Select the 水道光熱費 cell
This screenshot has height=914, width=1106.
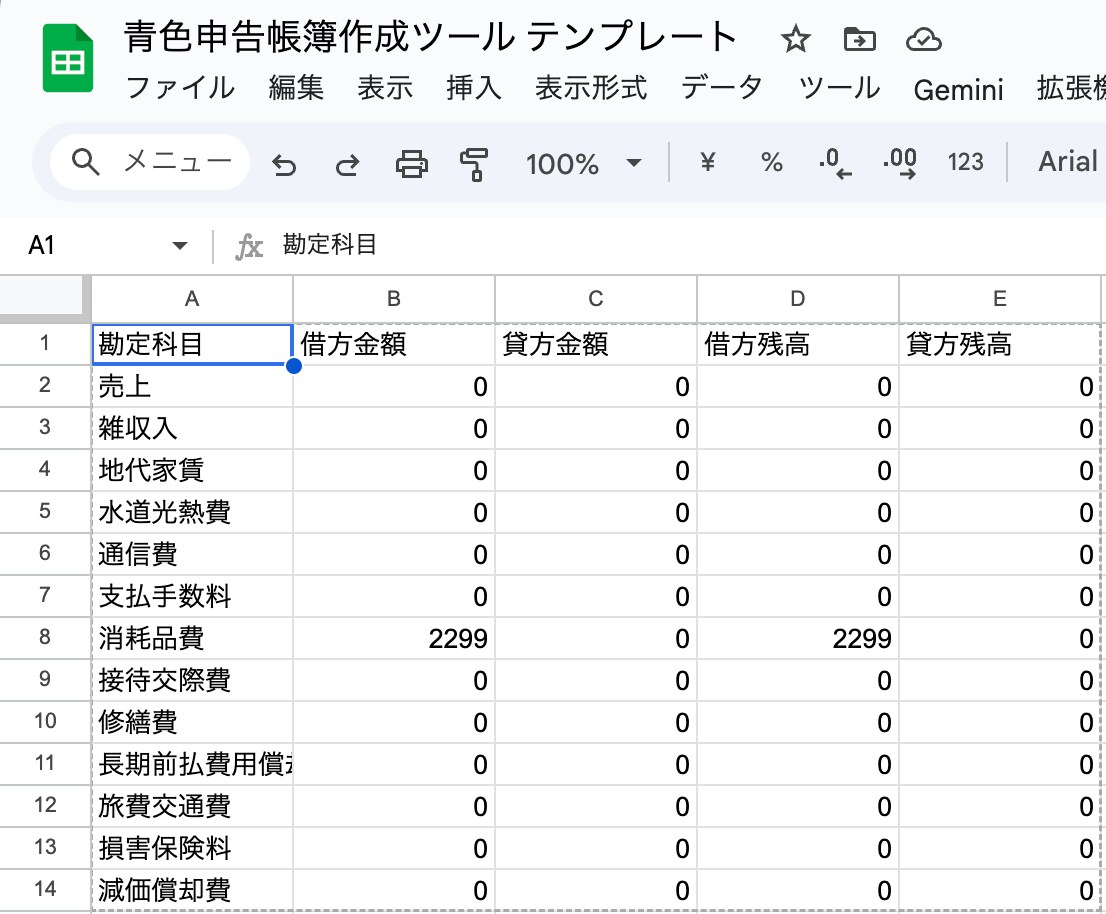tap(192, 512)
